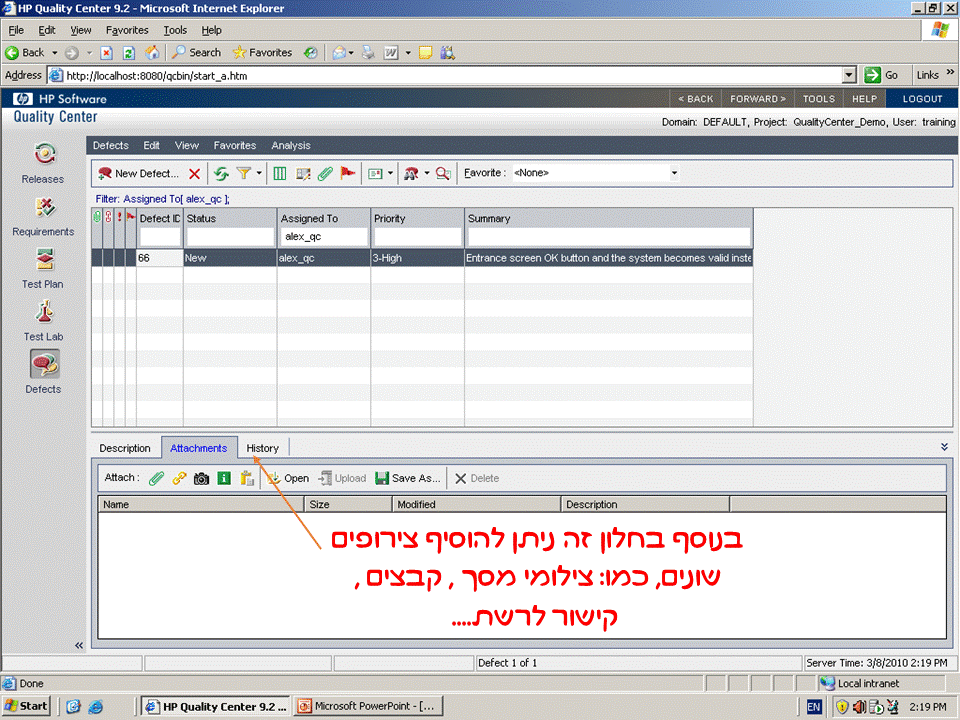960x720 pixels.
Task: Click the browser Back dropdown arrow
Action: tap(54, 53)
